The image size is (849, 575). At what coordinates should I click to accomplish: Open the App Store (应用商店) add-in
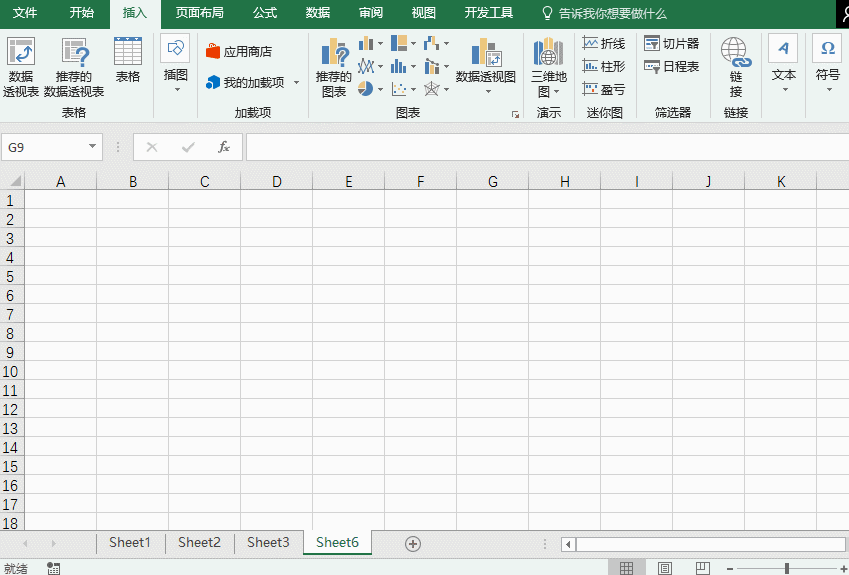tap(239, 51)
